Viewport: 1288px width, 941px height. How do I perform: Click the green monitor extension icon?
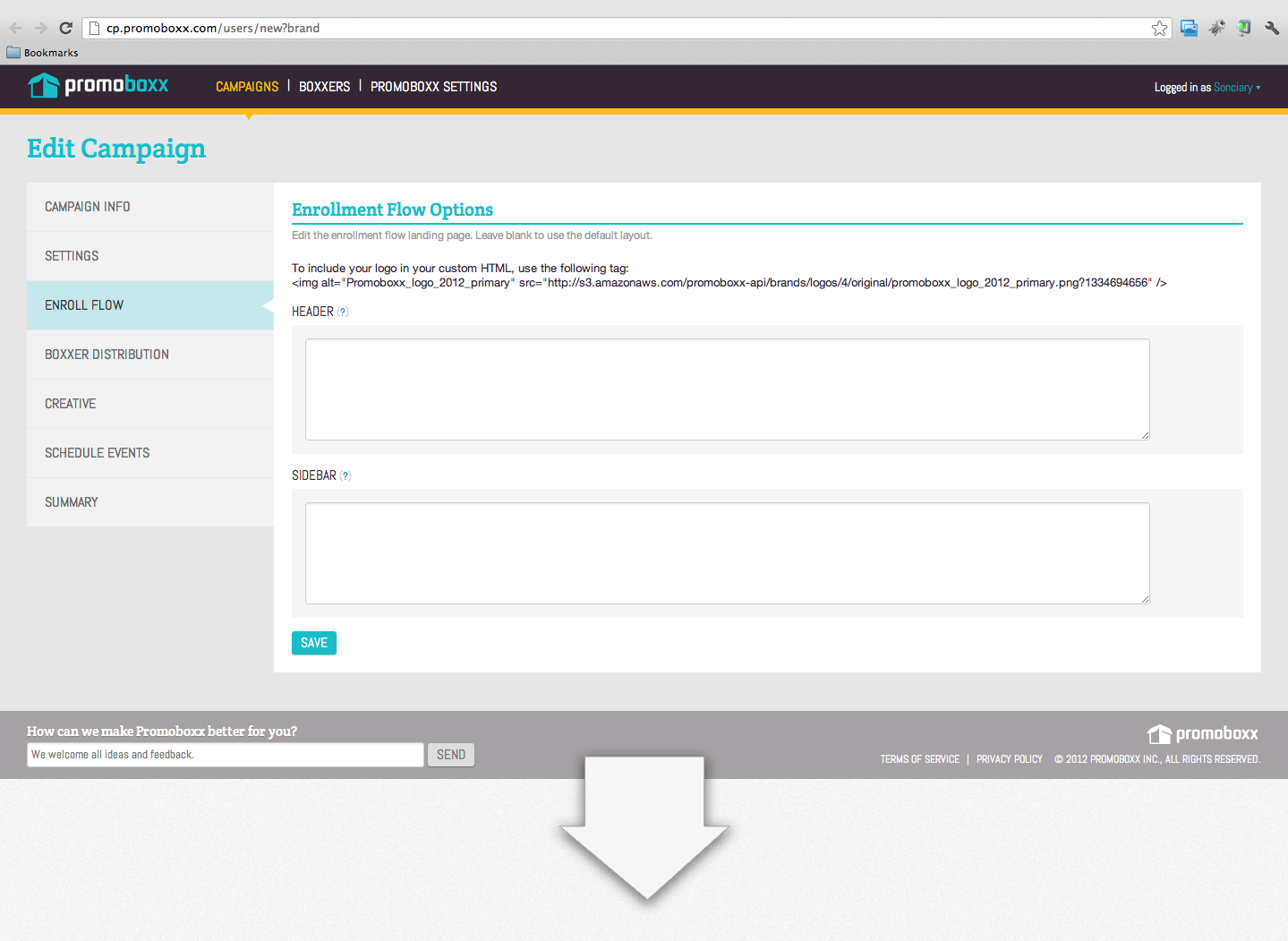1244,28
